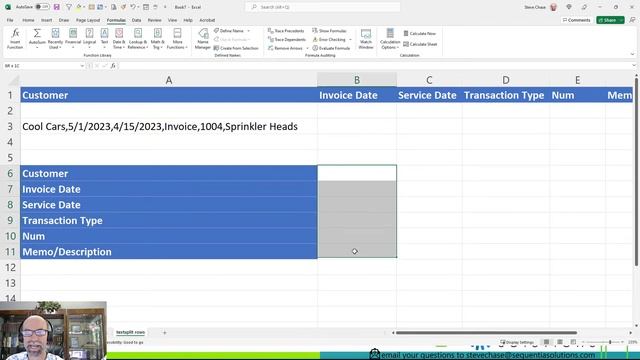
Task: Click Trace Precedents
Action: point(286,31)
